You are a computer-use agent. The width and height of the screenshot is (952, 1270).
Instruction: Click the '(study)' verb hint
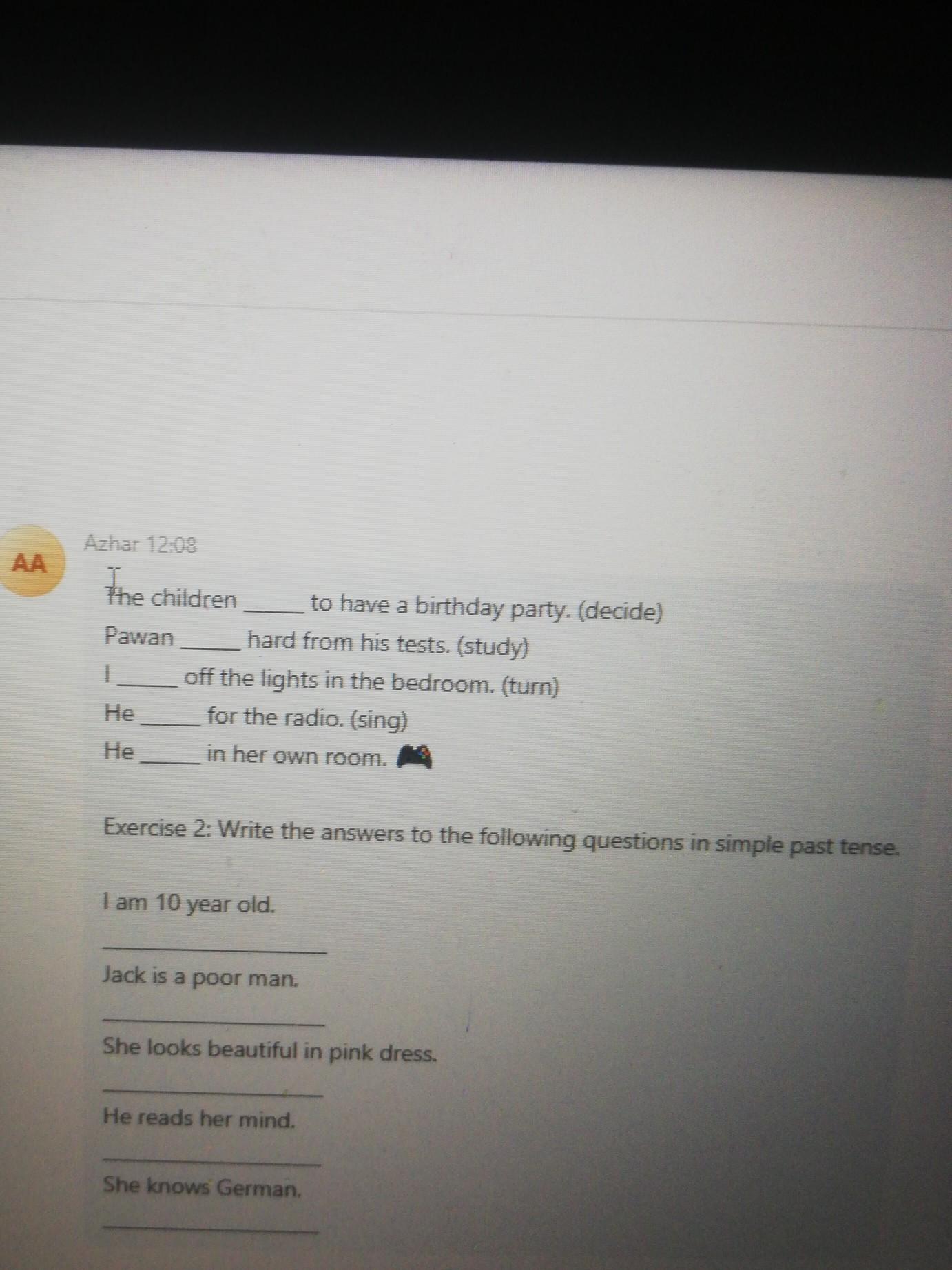494,647
